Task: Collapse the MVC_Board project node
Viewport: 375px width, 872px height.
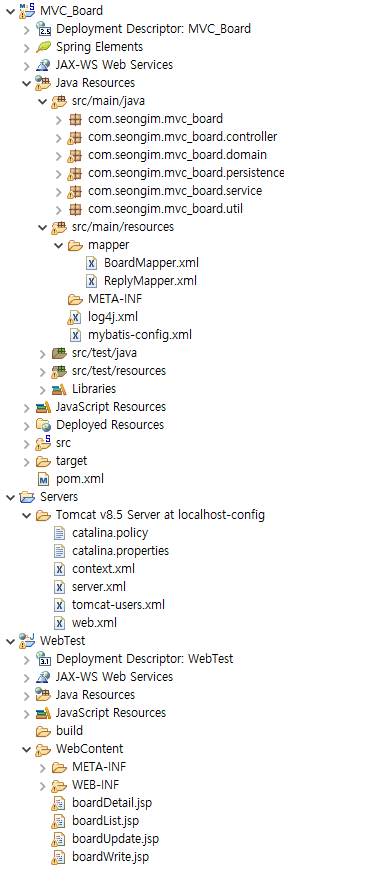Action: pyautogui.click(x=10, y=10)
